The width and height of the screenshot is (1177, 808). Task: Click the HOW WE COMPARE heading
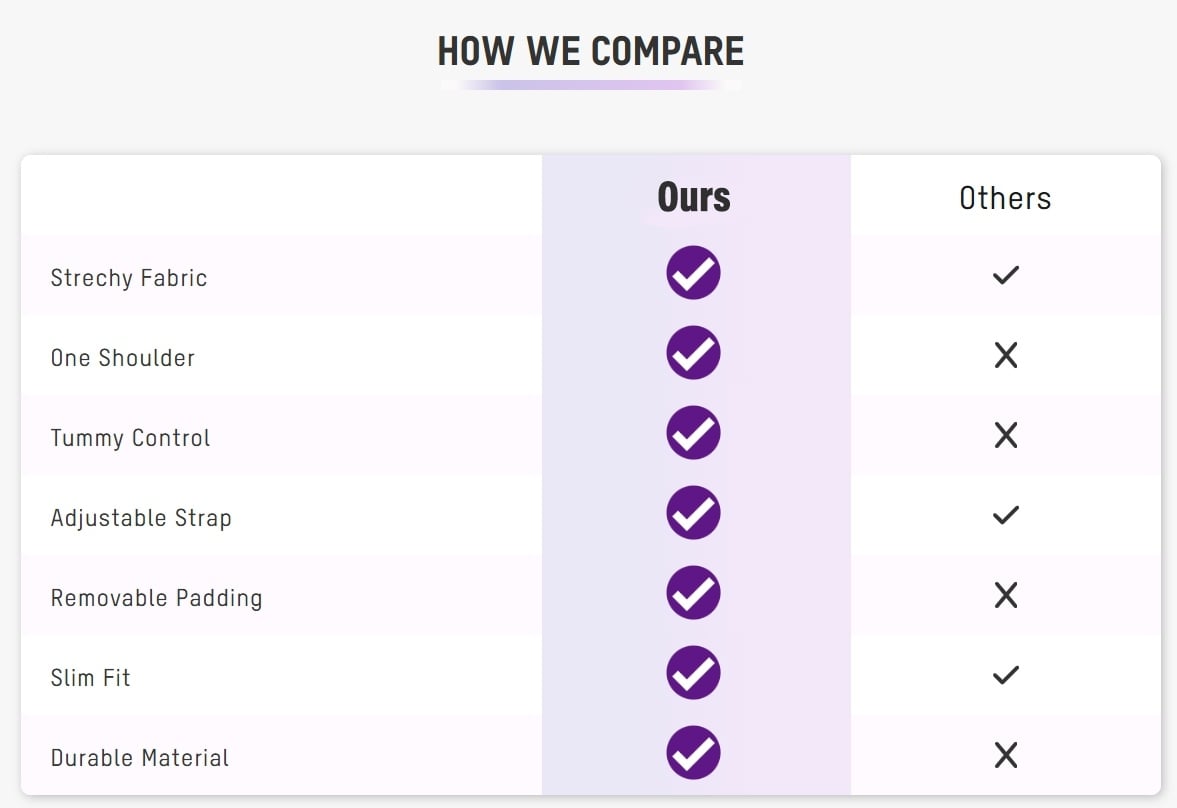[x=590, y=51]
